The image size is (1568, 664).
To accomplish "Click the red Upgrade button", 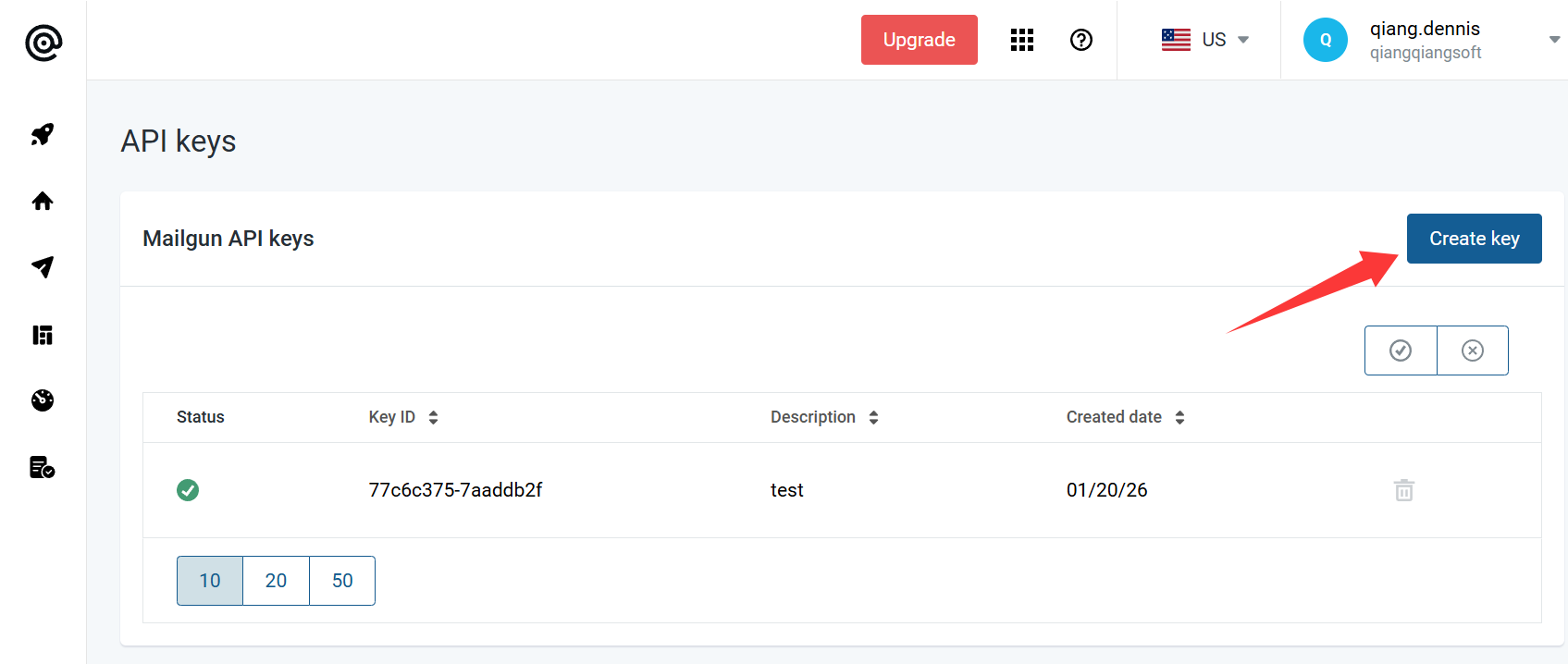I will 919,40.
